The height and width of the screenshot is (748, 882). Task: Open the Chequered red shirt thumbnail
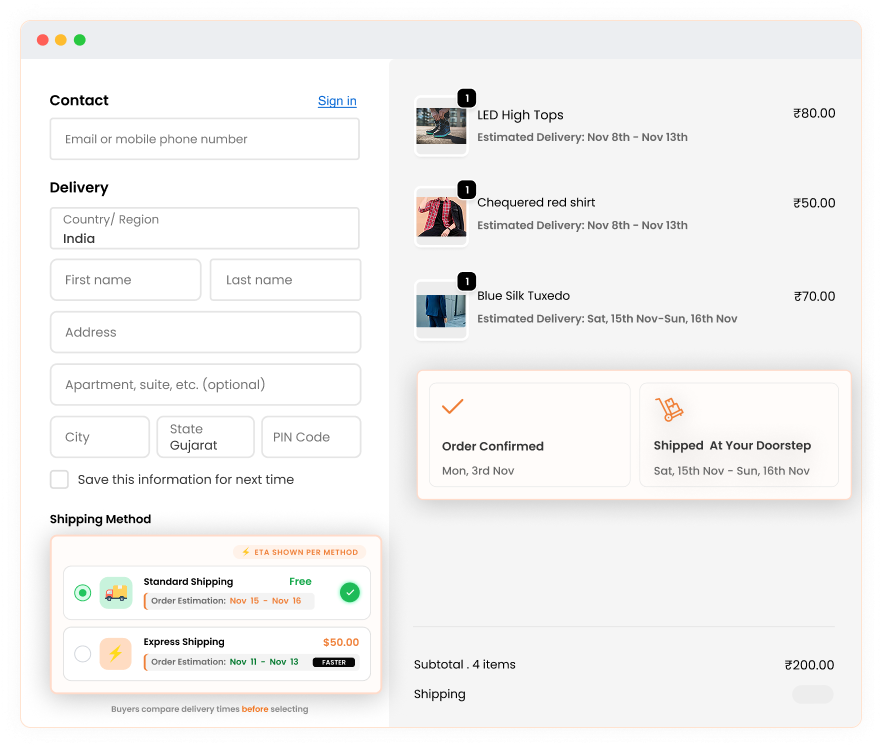(x=441, y=217)
